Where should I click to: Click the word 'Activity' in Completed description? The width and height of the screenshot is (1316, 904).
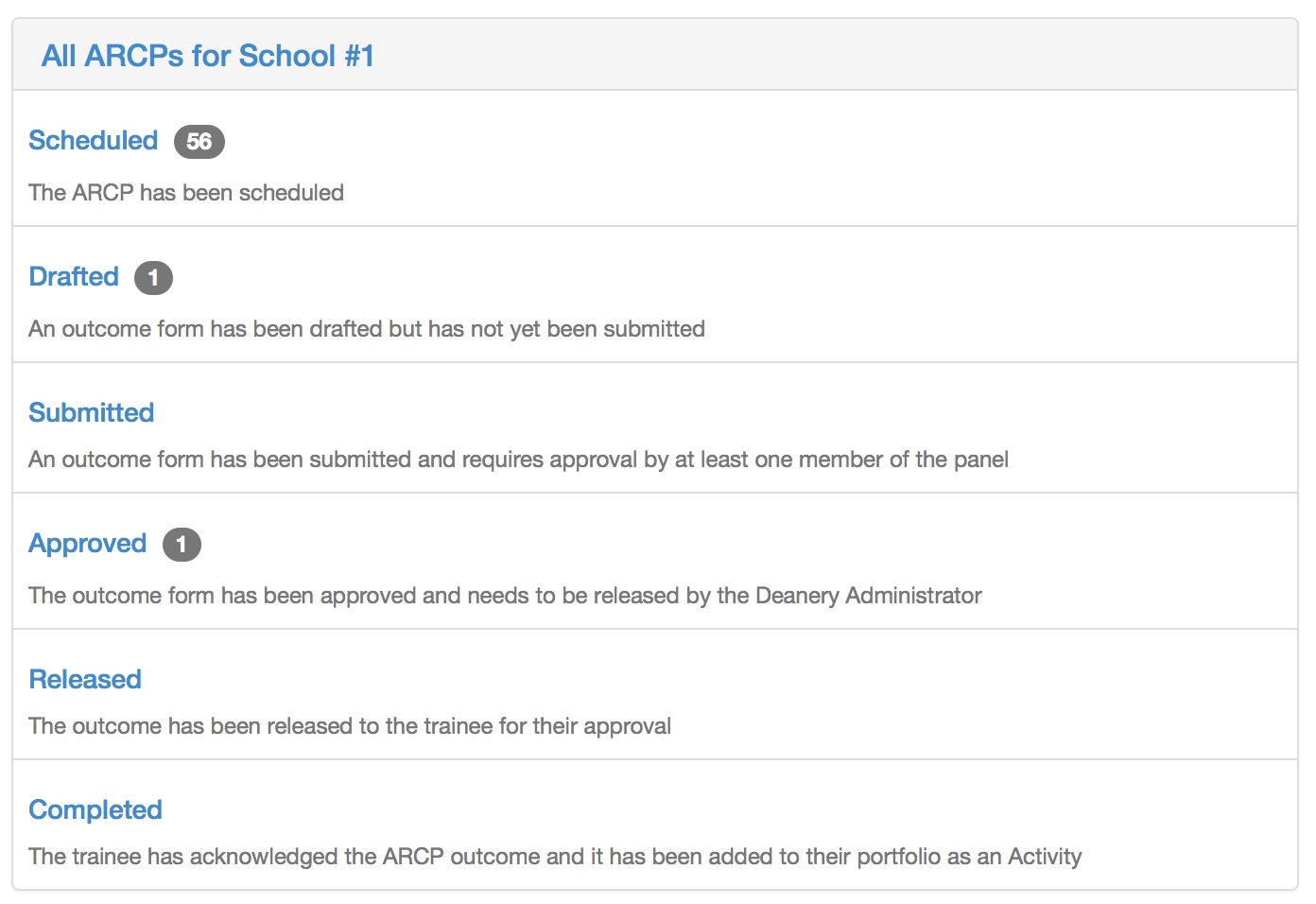click(1045, 857)
